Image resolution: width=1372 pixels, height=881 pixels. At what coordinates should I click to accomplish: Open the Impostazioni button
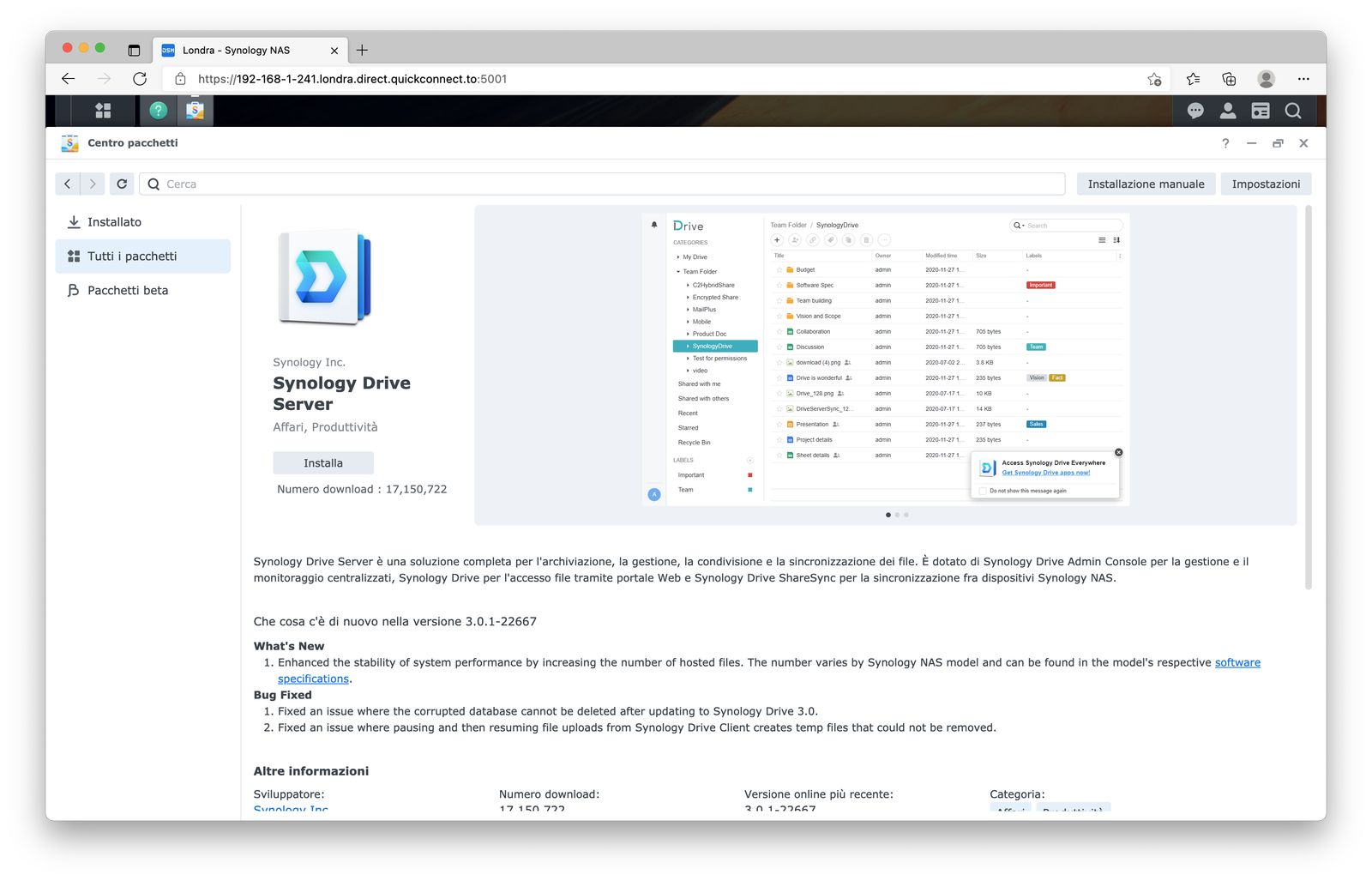[1266, 184]
